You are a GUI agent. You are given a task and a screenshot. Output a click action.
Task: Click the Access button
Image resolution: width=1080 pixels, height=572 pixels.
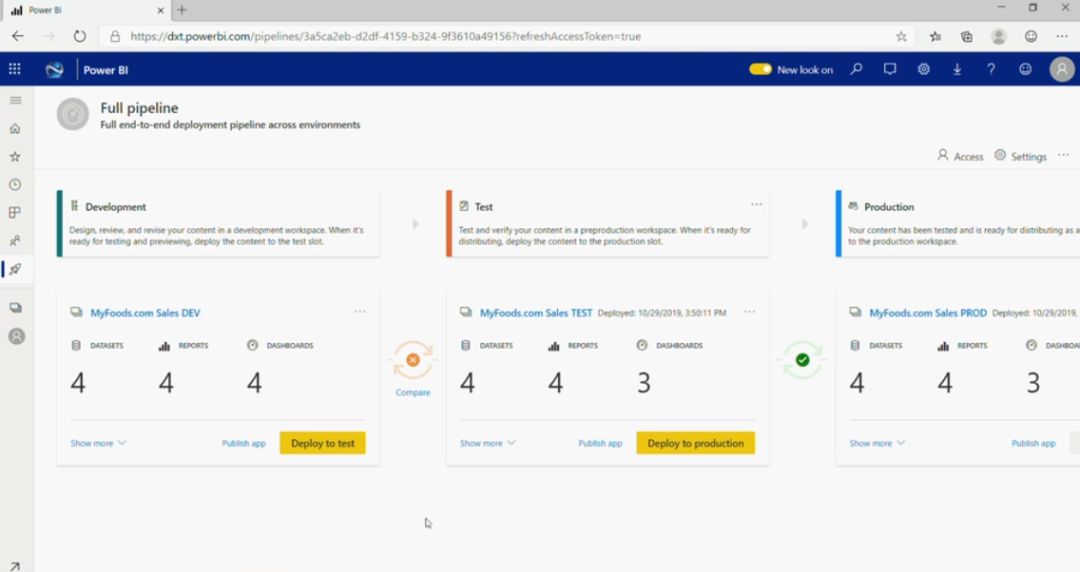coord(960,156)
